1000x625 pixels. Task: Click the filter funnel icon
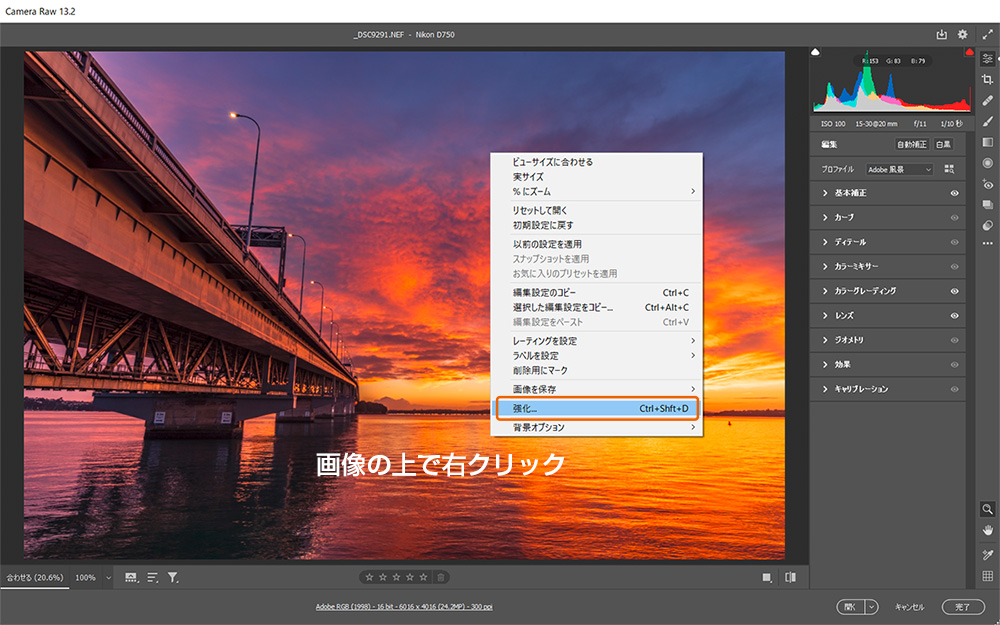pyautogui.click(x=173, y=577)
